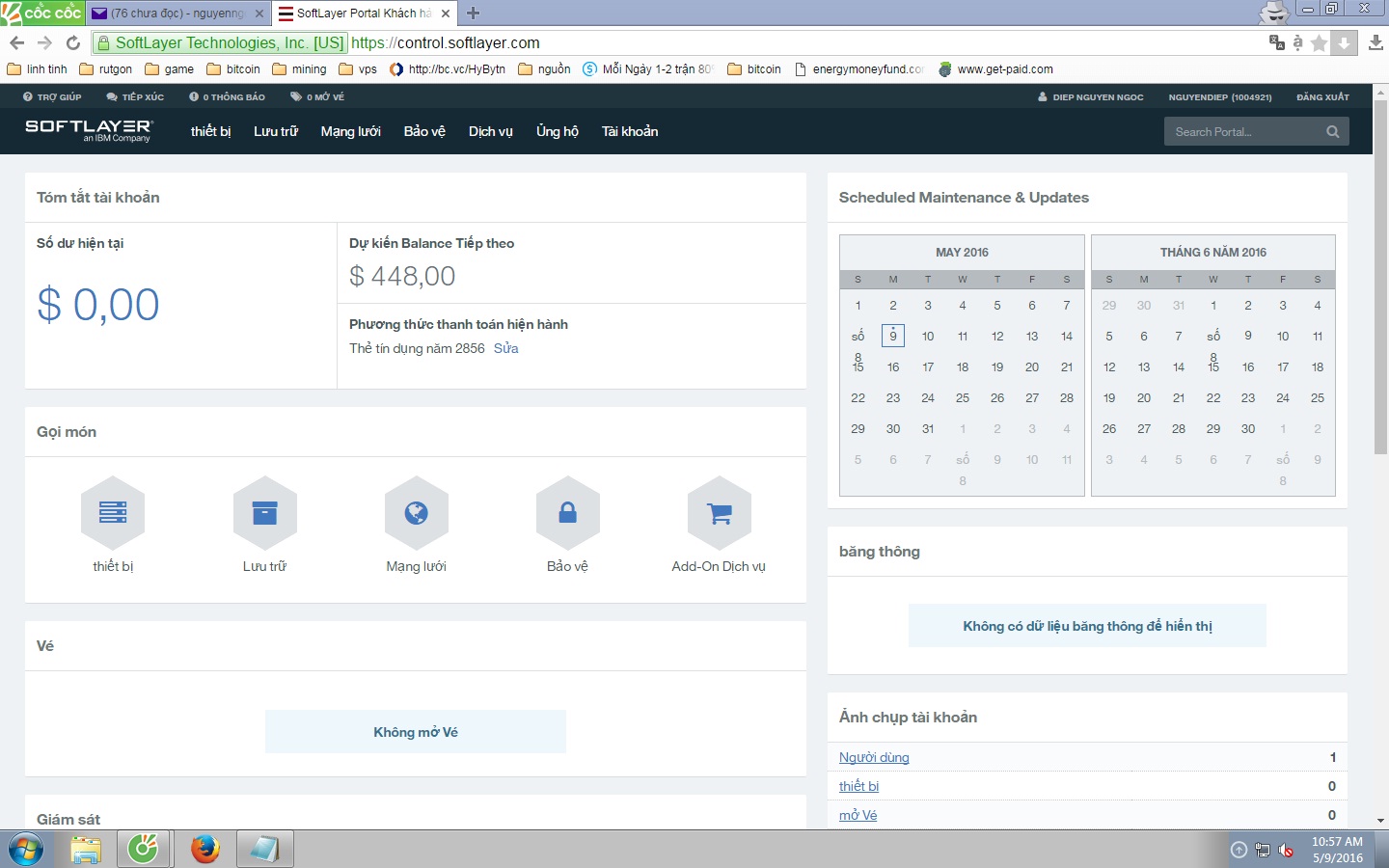Image resolution: width=1389 pixels, height=868 pixels.
Task: Click the Tiếp xúc contact link
Action: click(x=135, y=97)
